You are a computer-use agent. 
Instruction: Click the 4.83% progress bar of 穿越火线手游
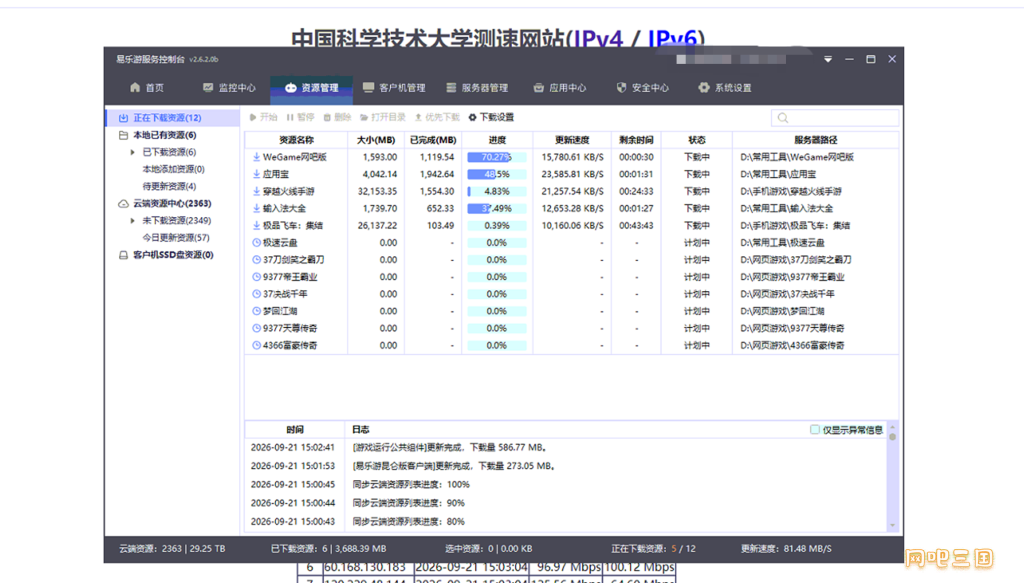[497, 191]
